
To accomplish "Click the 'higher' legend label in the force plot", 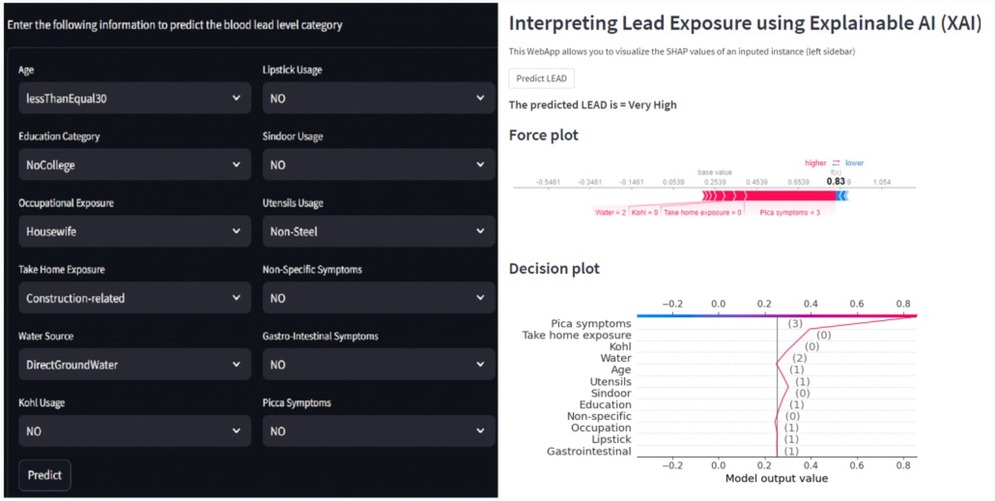I will click(815, 163).
